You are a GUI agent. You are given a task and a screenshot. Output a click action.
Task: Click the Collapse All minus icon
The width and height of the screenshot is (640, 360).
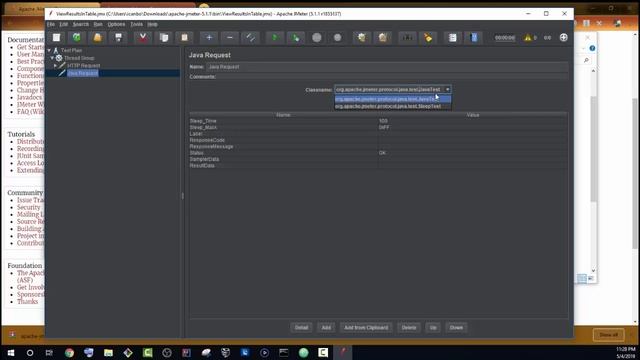click(x=230, y=38)
